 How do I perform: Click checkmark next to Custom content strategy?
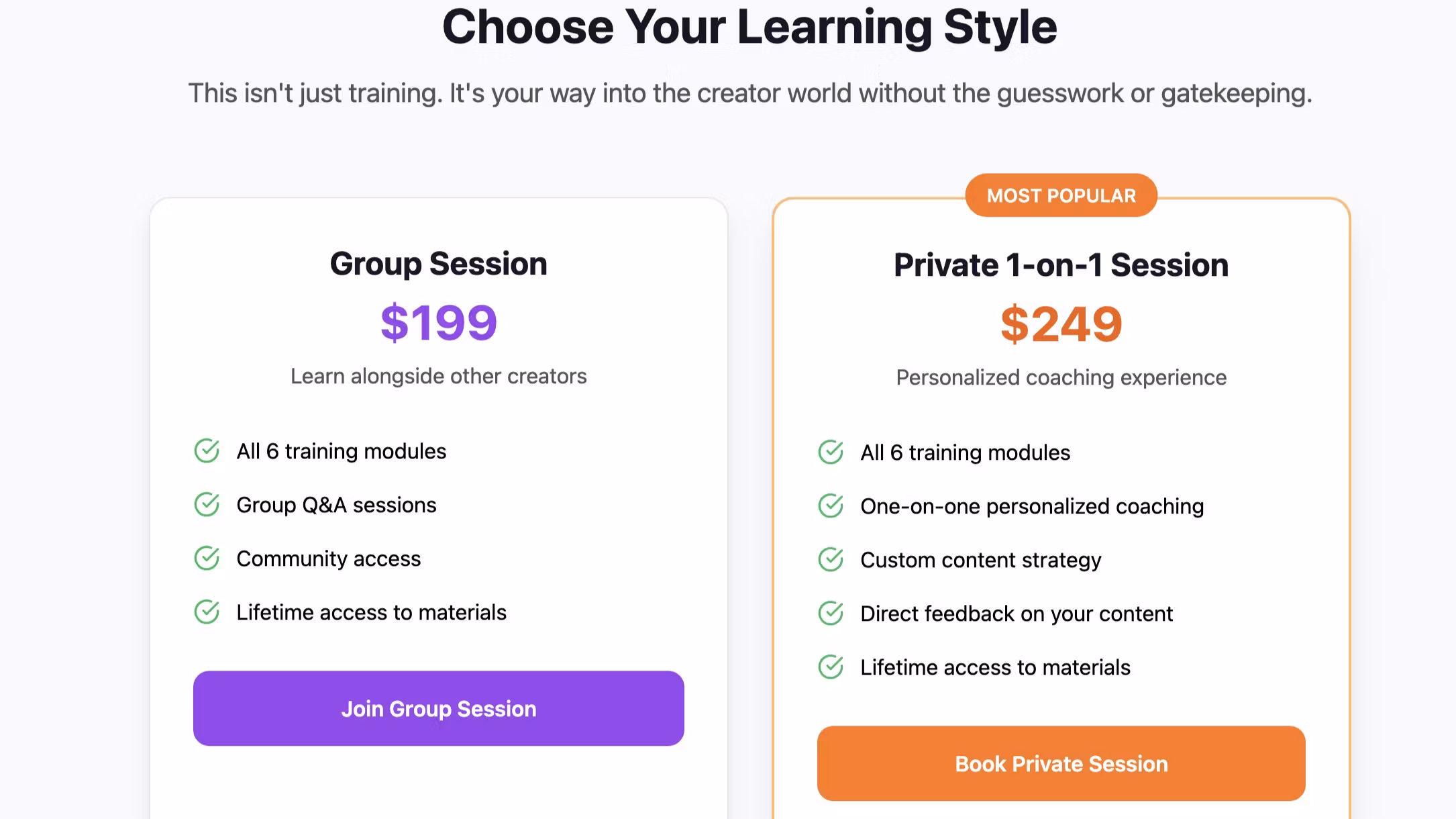831,560
